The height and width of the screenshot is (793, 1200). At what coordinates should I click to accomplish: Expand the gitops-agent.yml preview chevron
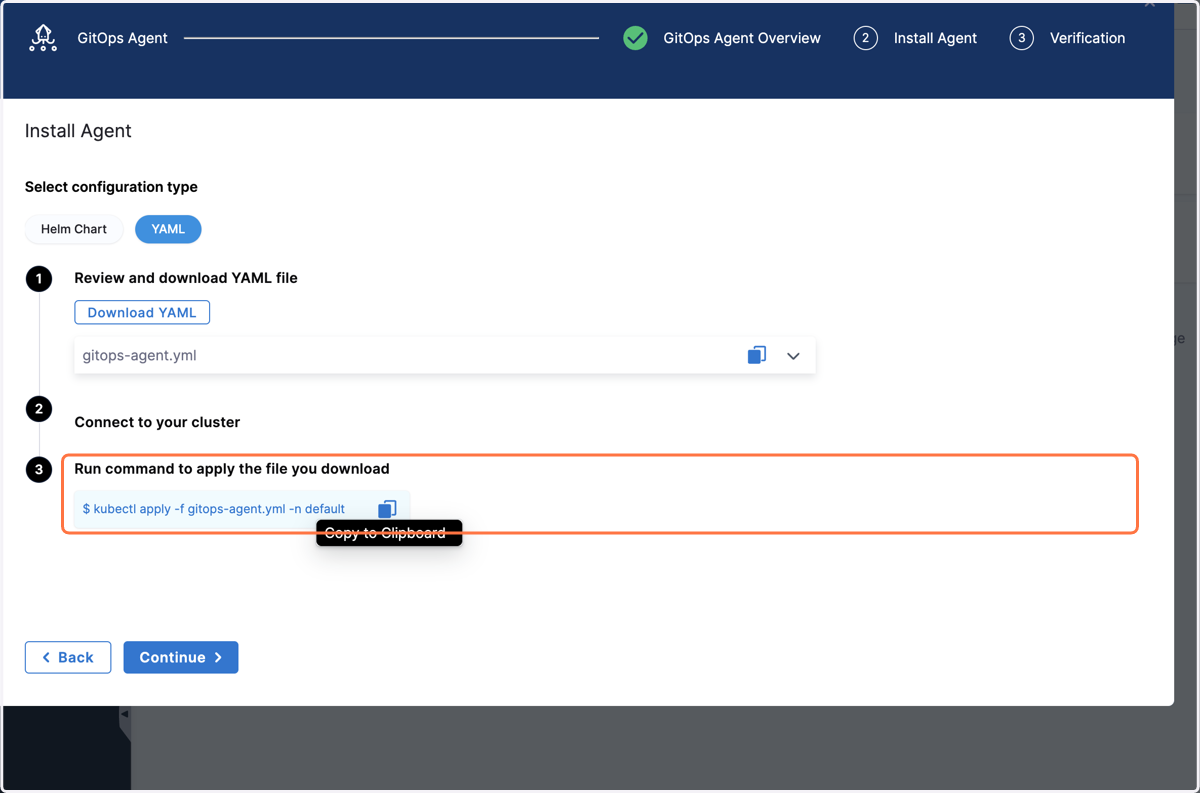point(793,356)
